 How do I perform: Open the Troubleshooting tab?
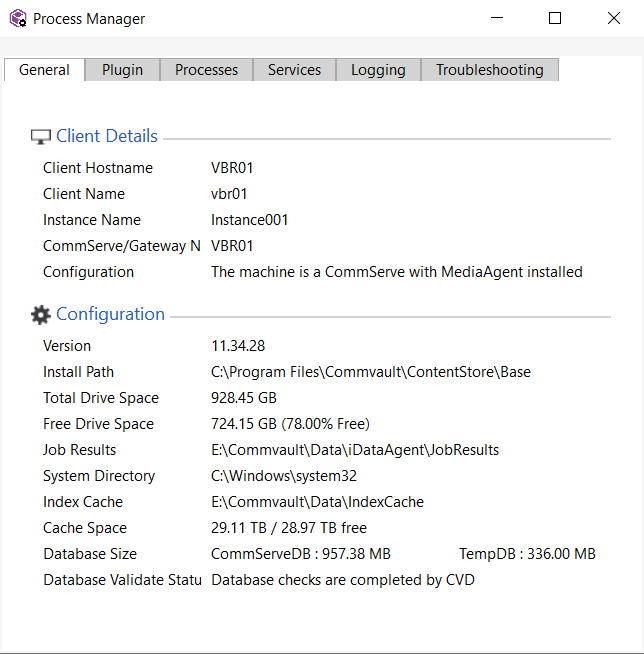click(x=489, y=70)
